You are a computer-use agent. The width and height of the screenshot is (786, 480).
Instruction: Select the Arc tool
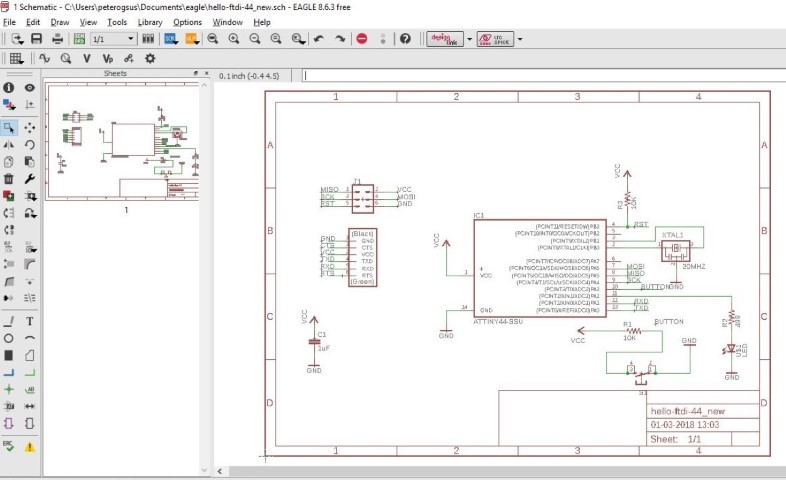click(x=30, y=338)
